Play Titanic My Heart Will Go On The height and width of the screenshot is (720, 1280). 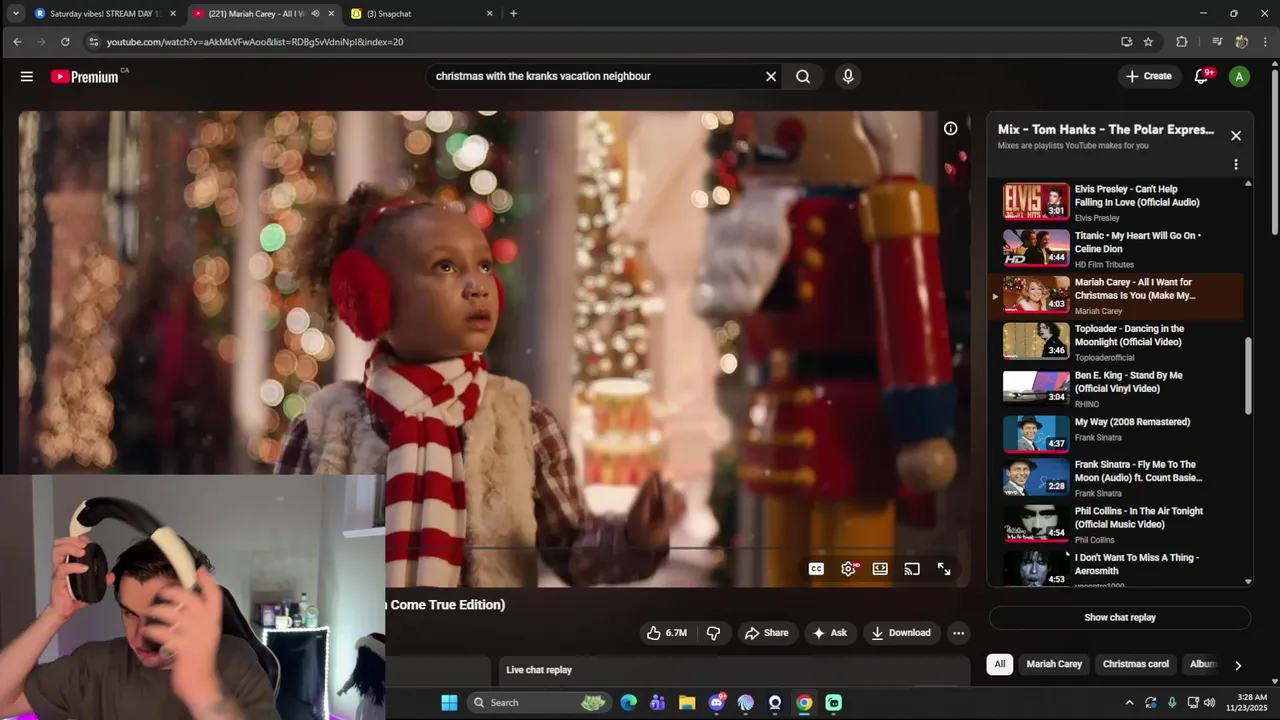coord(1118,248)
